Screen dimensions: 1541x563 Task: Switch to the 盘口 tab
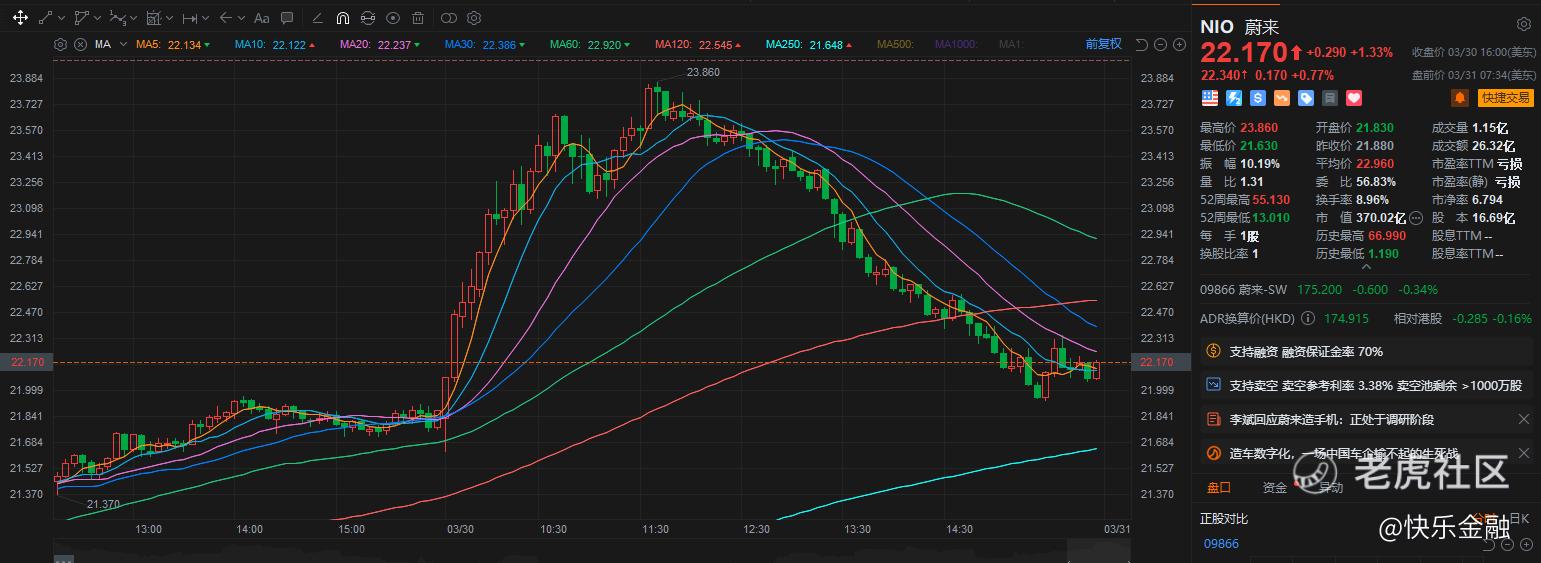1219,487
